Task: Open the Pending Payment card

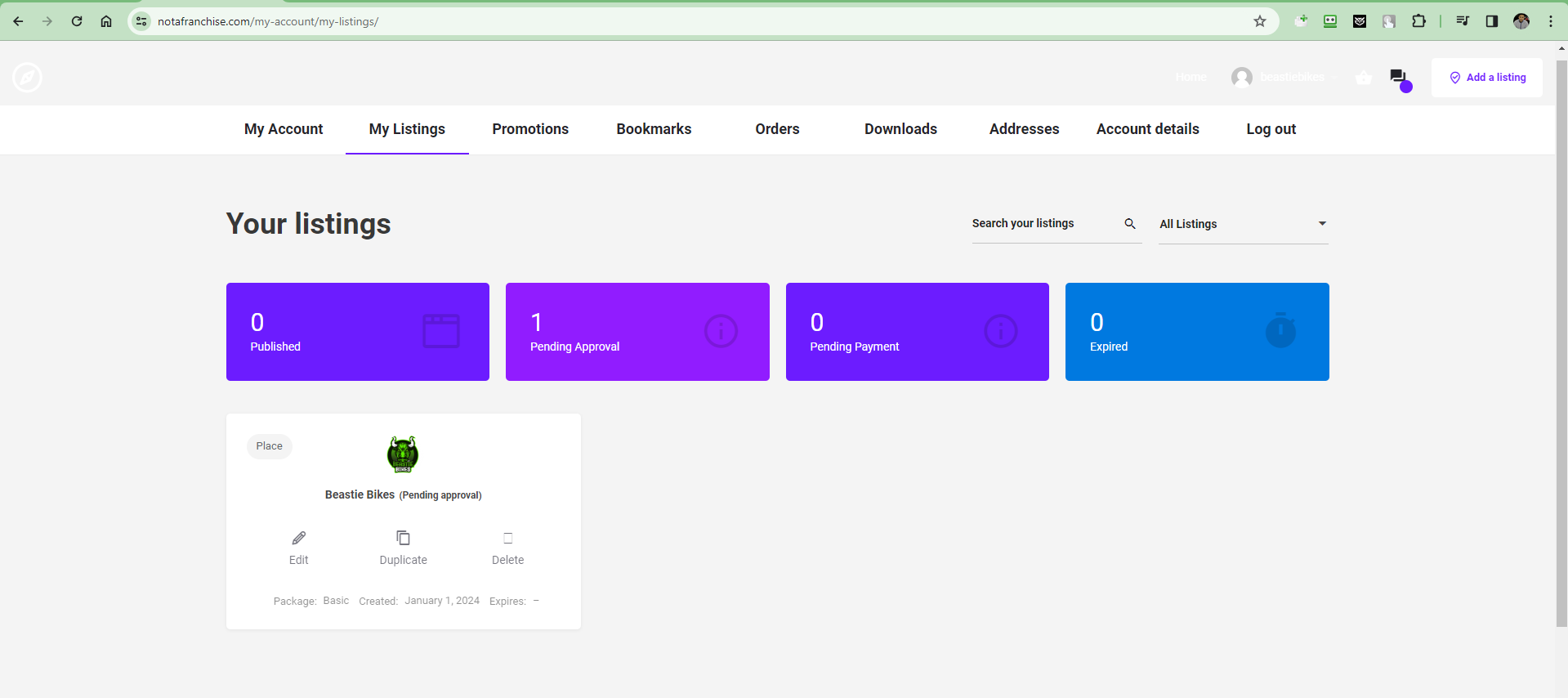Action: [x=918, y=332]
